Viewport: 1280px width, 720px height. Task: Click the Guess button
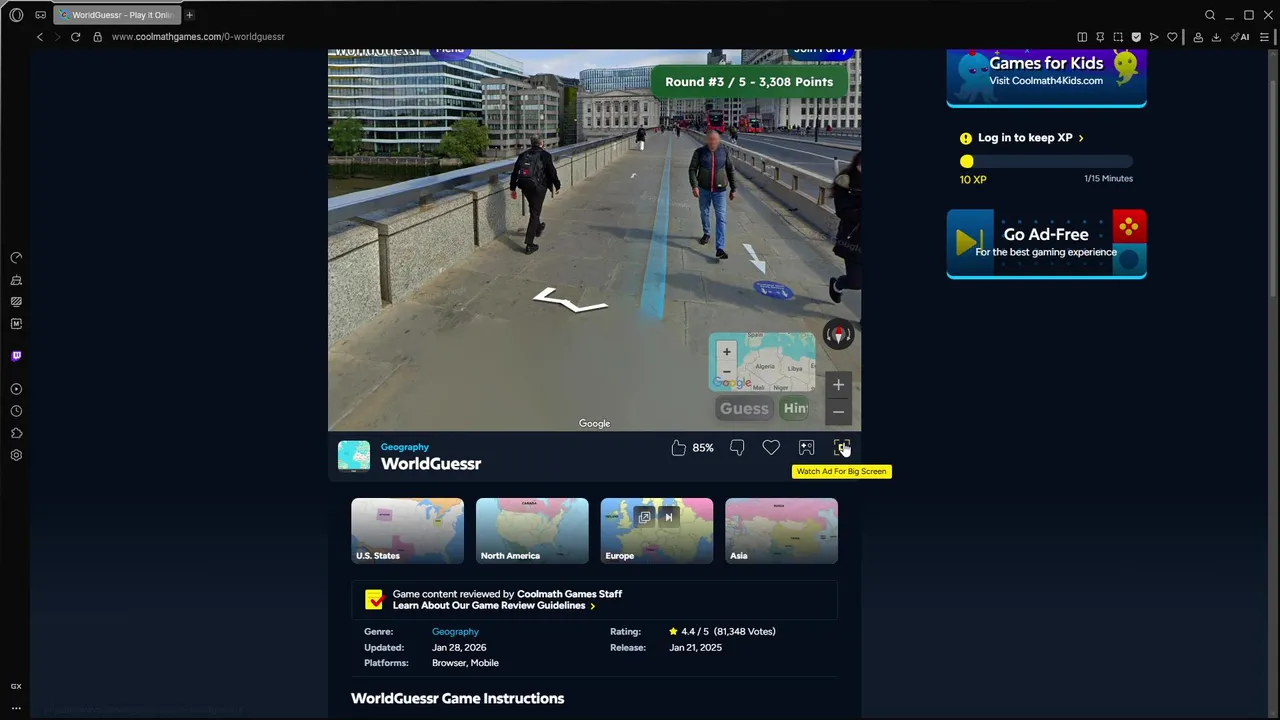[x=745, y=408]
